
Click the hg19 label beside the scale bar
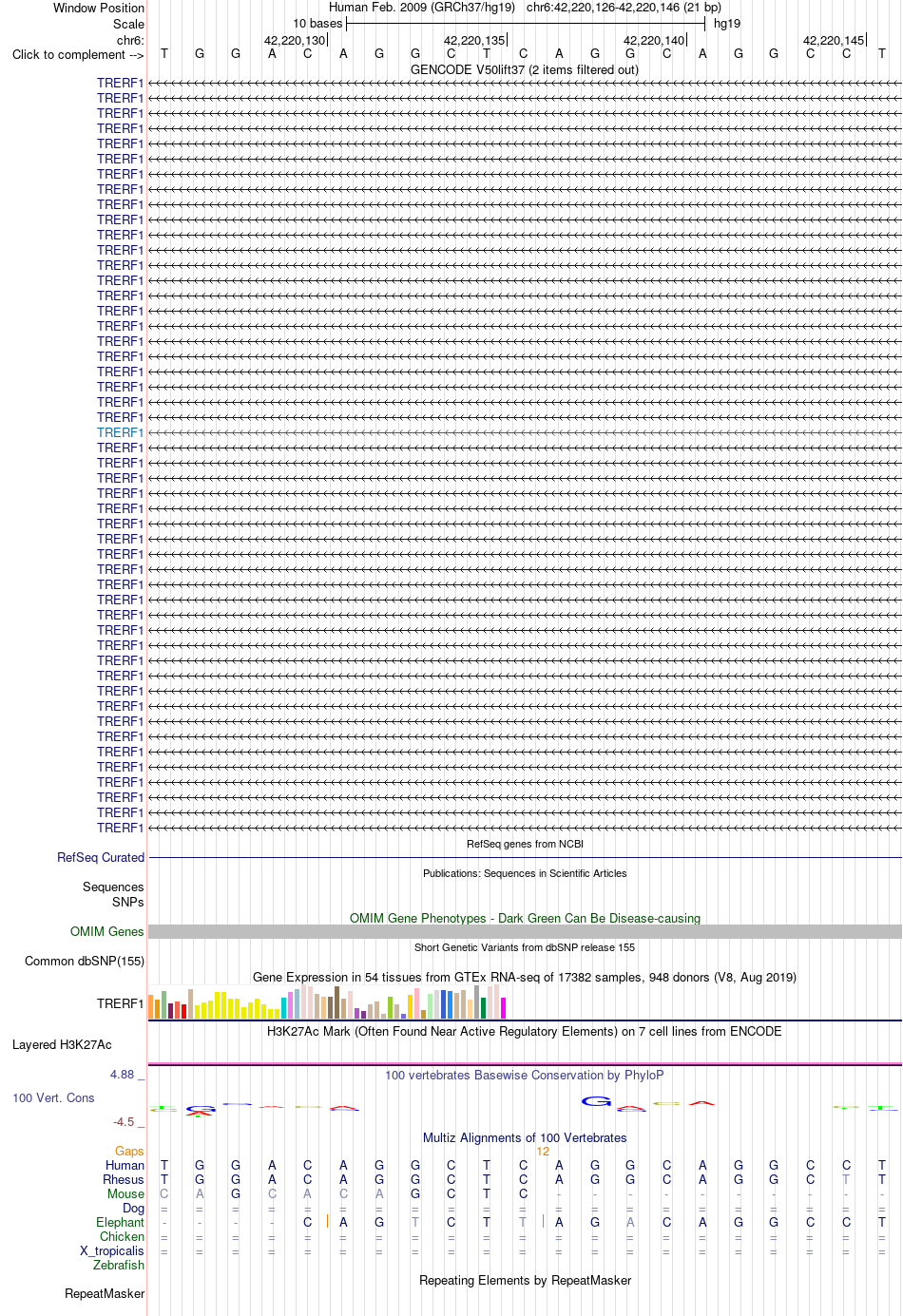[727, 23]
